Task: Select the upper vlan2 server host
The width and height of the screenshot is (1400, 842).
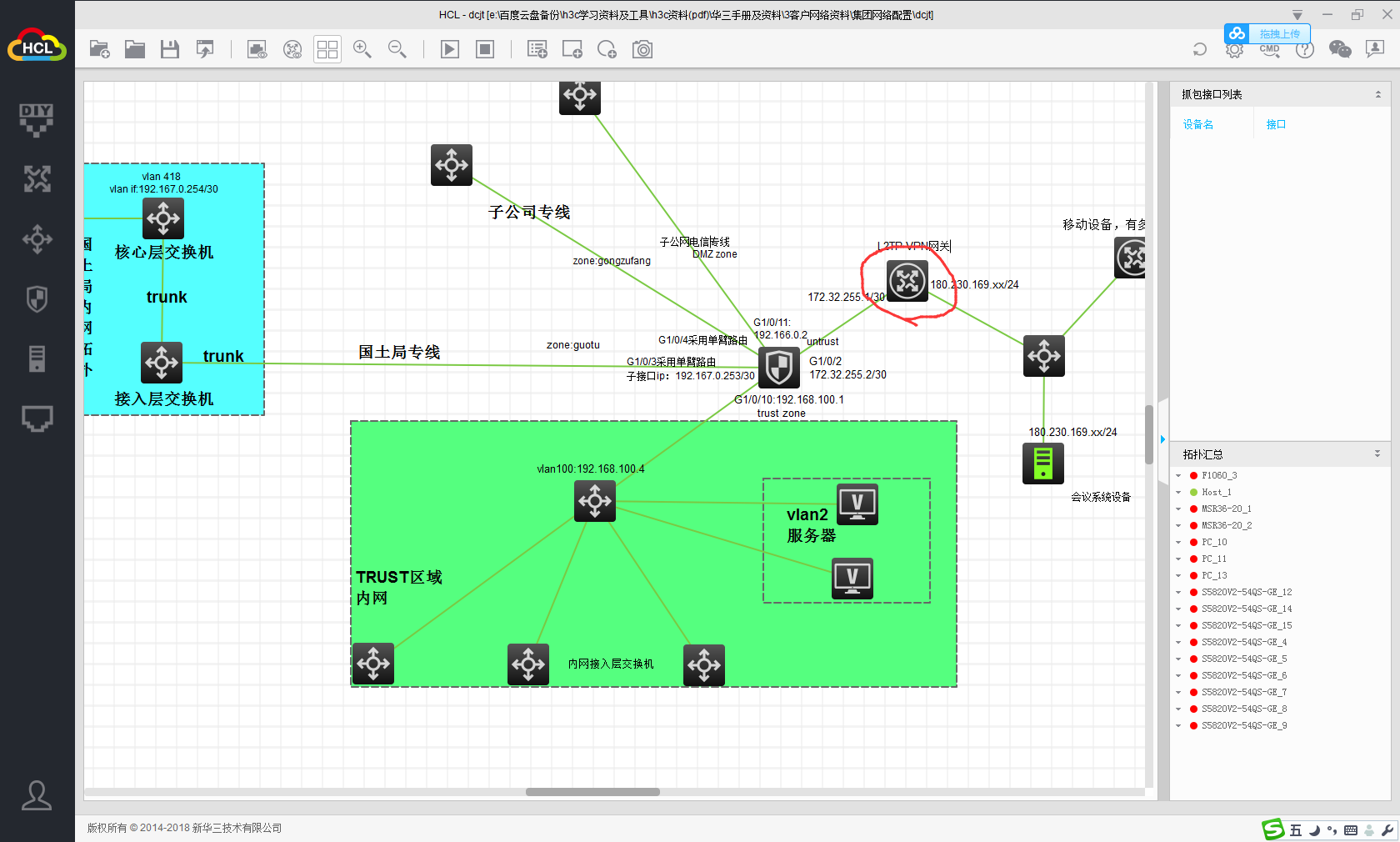Action: pyautogui.click(x=857, y=504)
